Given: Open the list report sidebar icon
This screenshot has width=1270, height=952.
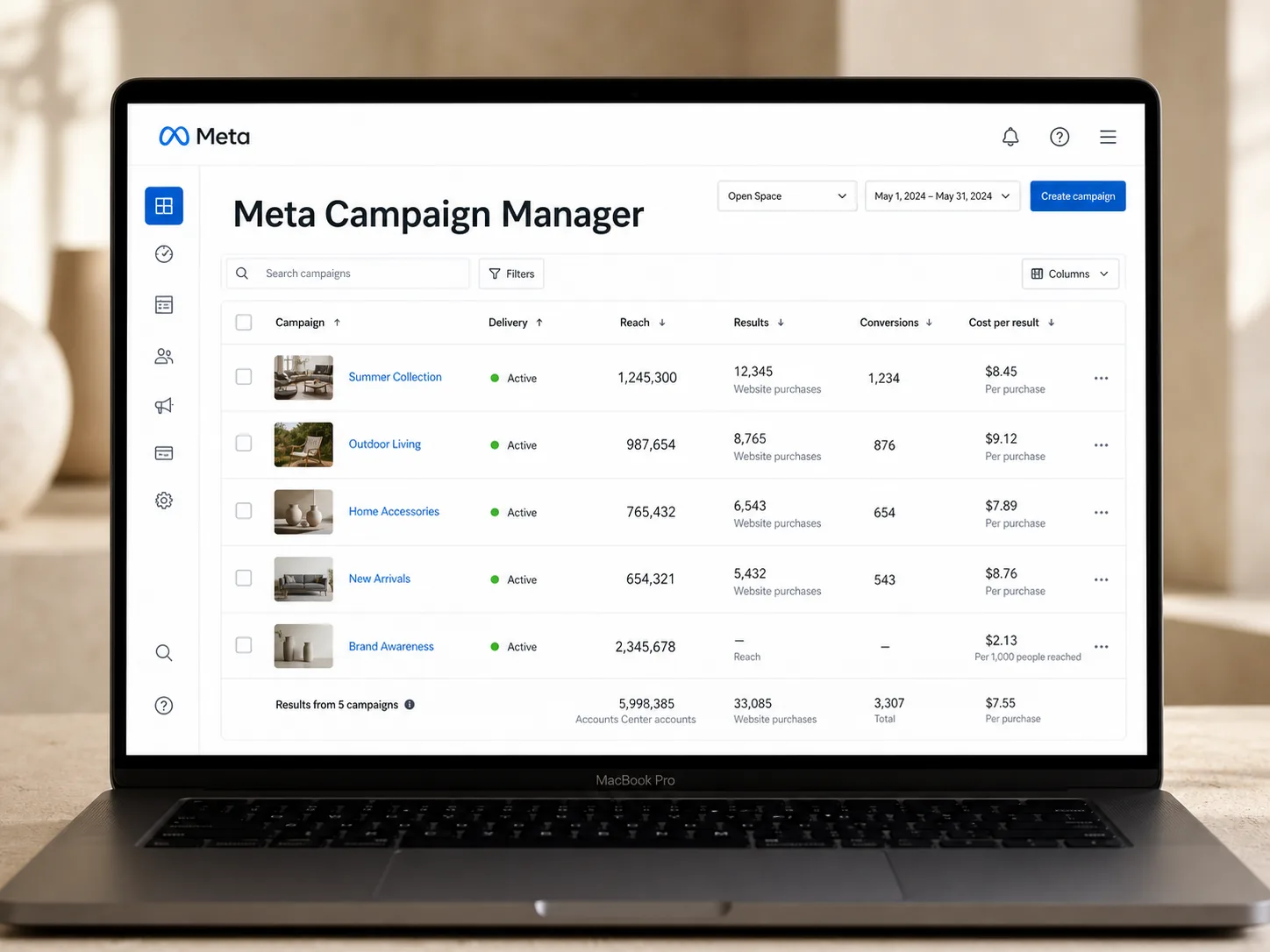Looking at the screenshot, I should point(164,305).
